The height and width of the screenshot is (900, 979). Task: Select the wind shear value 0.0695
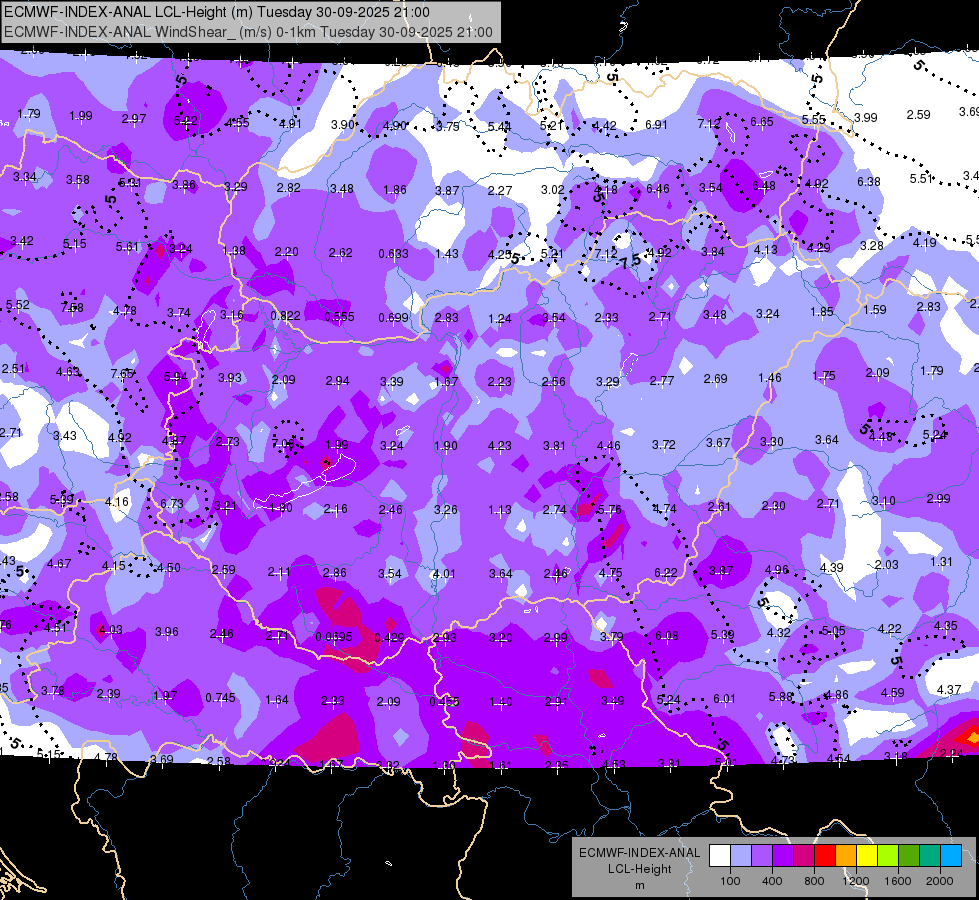pyautogui.click(x=333, y=636)
